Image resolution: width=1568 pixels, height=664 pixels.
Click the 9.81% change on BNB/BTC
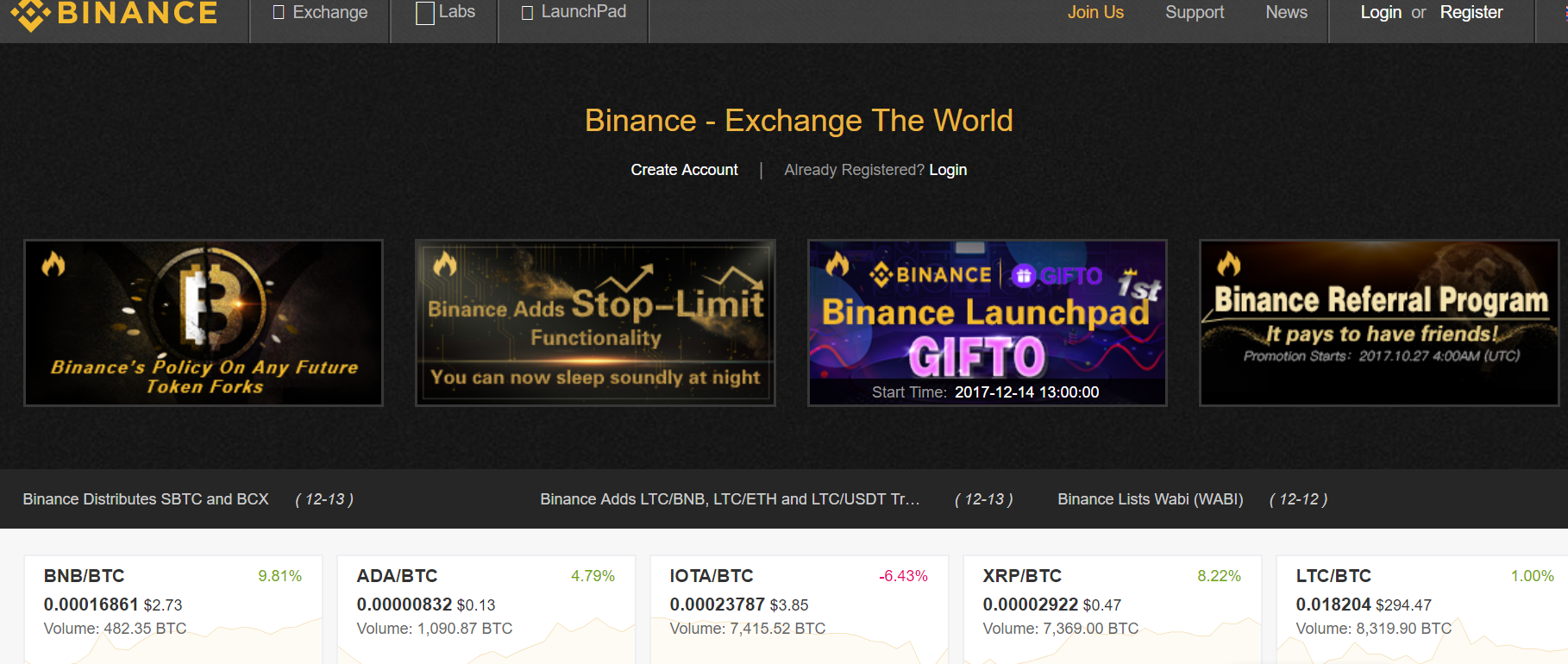[280, 576]
